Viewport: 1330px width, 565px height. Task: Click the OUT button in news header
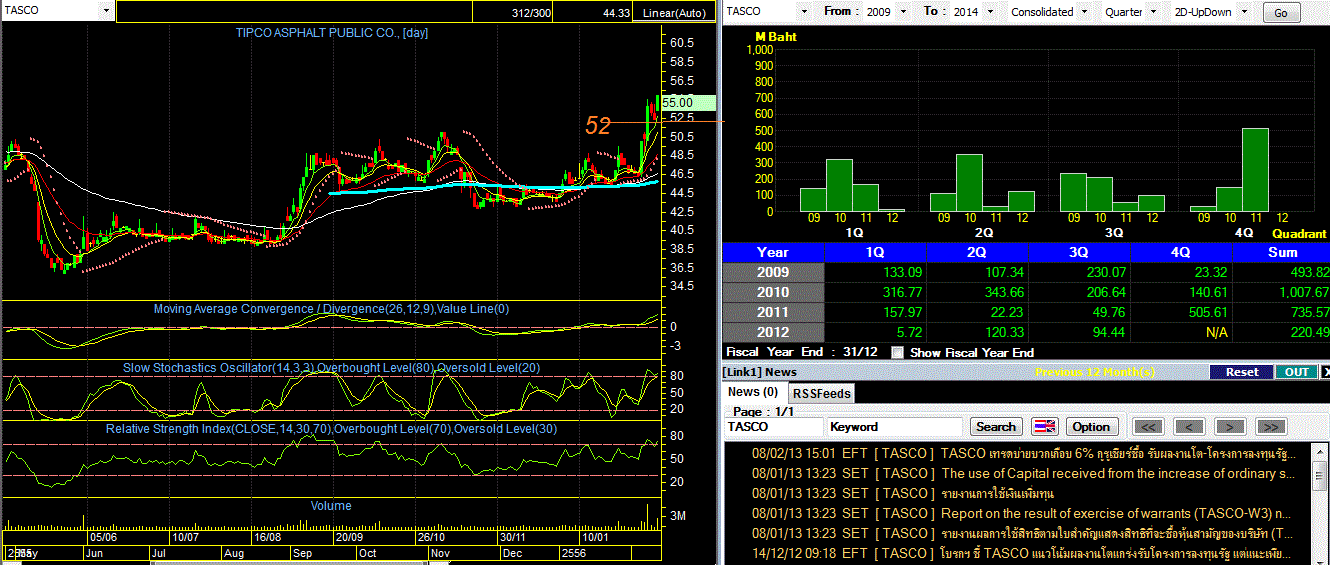[x=1297, y=371]
